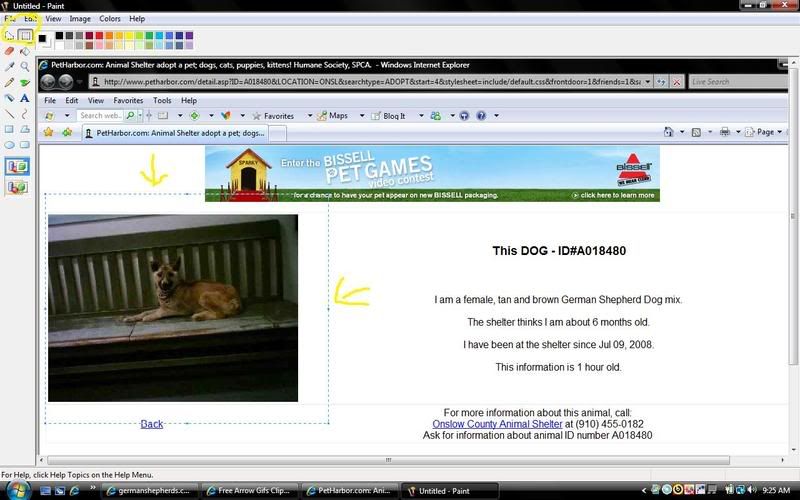Open the Colors menu in Paint
Image resolution: width=800 pixels, height=500 pixels.
point(110,18)
